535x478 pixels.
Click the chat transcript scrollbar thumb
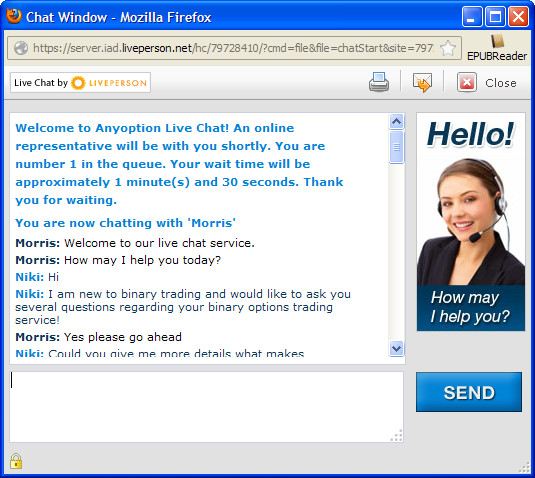click(396, 147)
